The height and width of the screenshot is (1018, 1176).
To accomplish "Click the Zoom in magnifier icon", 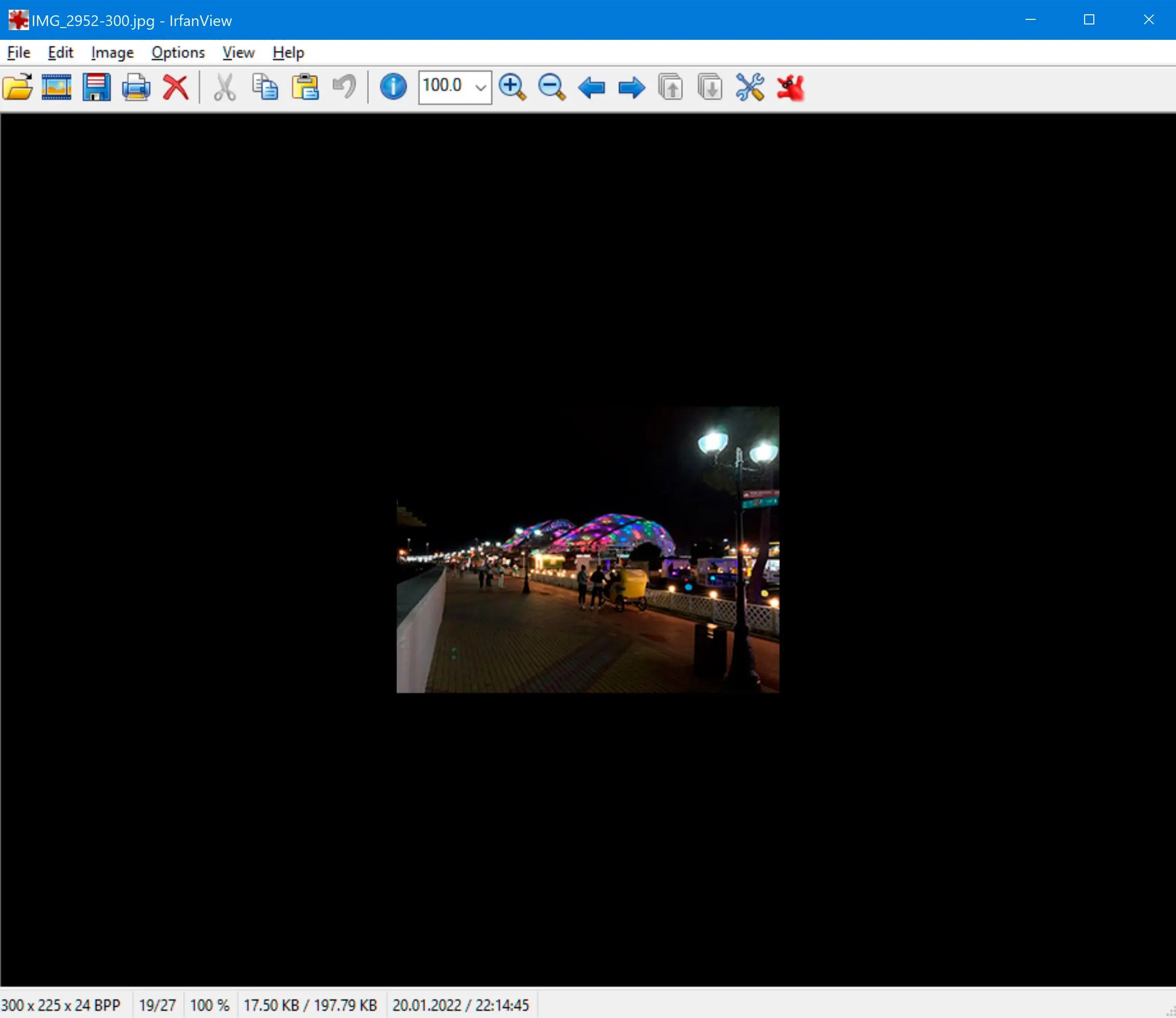I will click(512, 87).
